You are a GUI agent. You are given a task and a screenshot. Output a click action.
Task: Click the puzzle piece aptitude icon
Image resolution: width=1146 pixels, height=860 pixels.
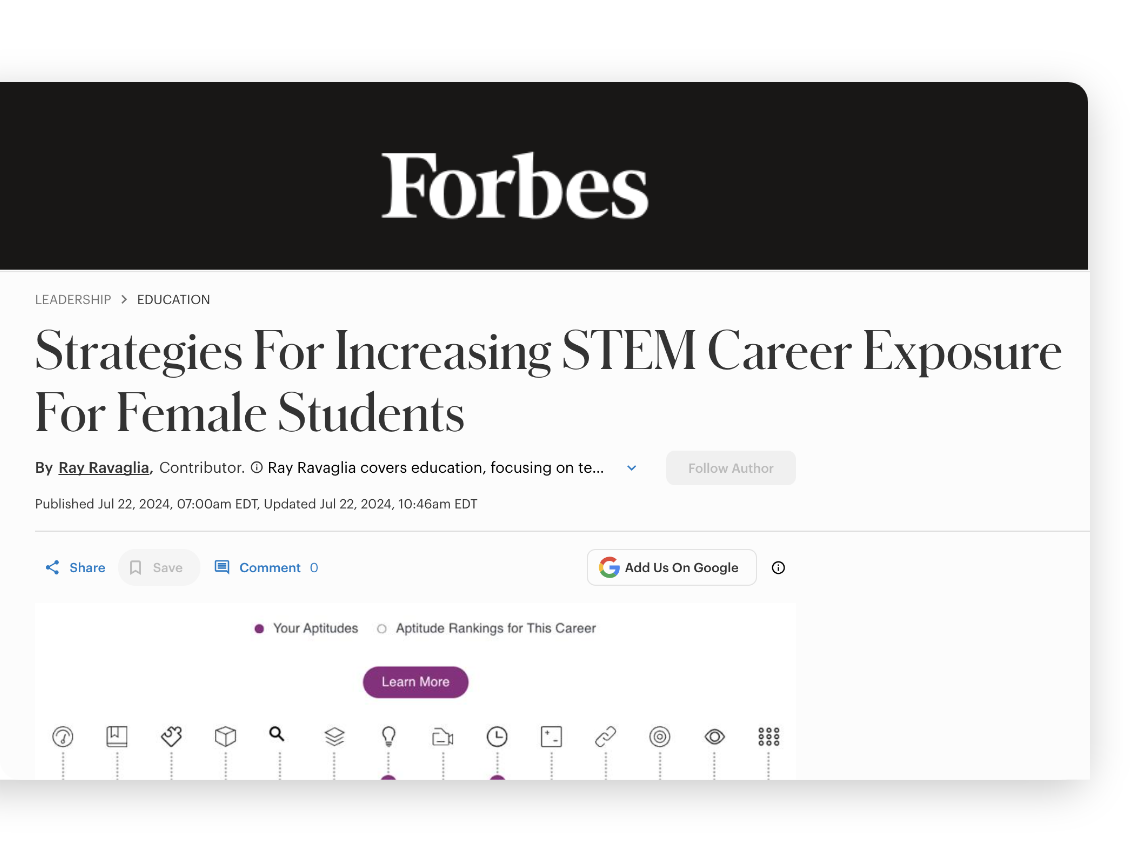pyautogui.click(x=171, y=737)
